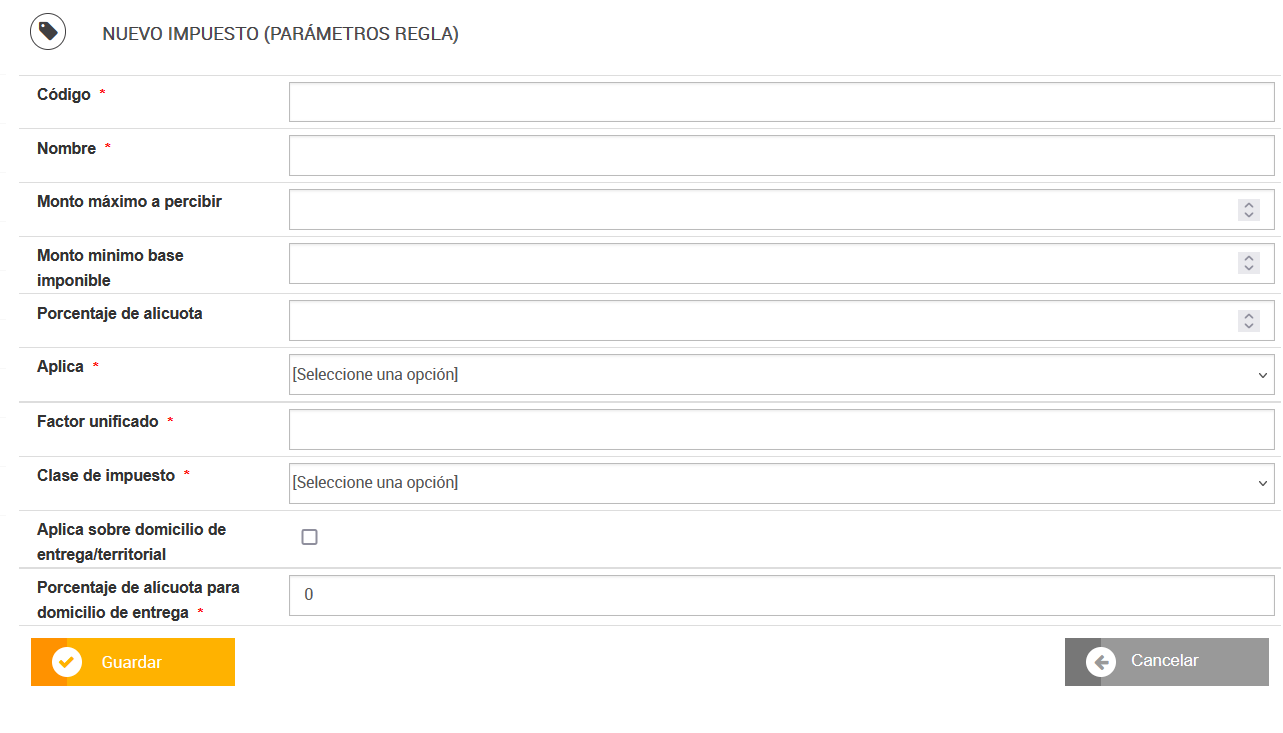Select the Monto máximo a percibir field

[760, 210]
